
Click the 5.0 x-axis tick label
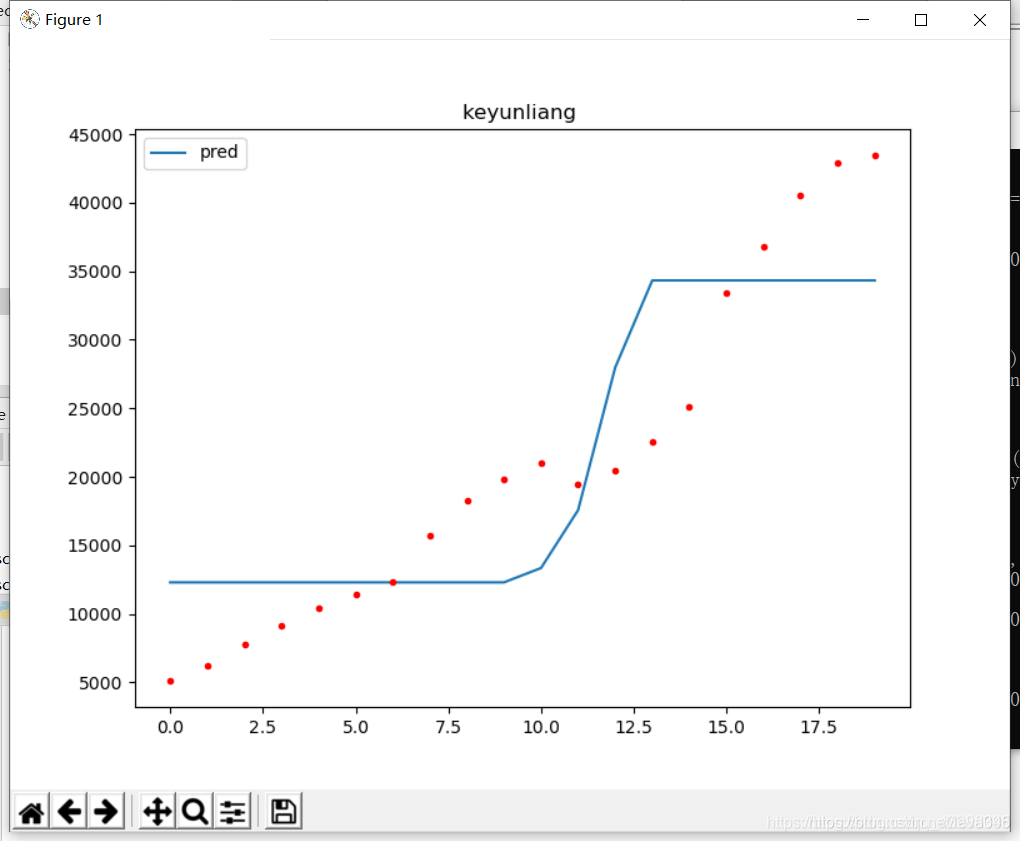click(x=356, y=727)
